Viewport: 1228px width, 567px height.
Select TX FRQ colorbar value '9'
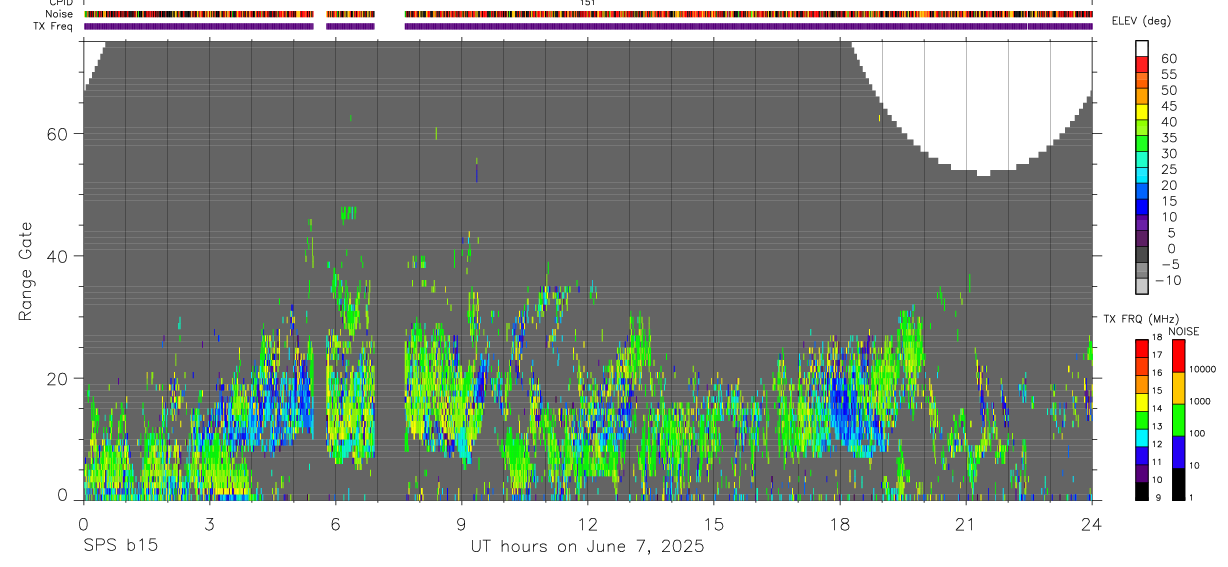click(x=1158, y=498)
